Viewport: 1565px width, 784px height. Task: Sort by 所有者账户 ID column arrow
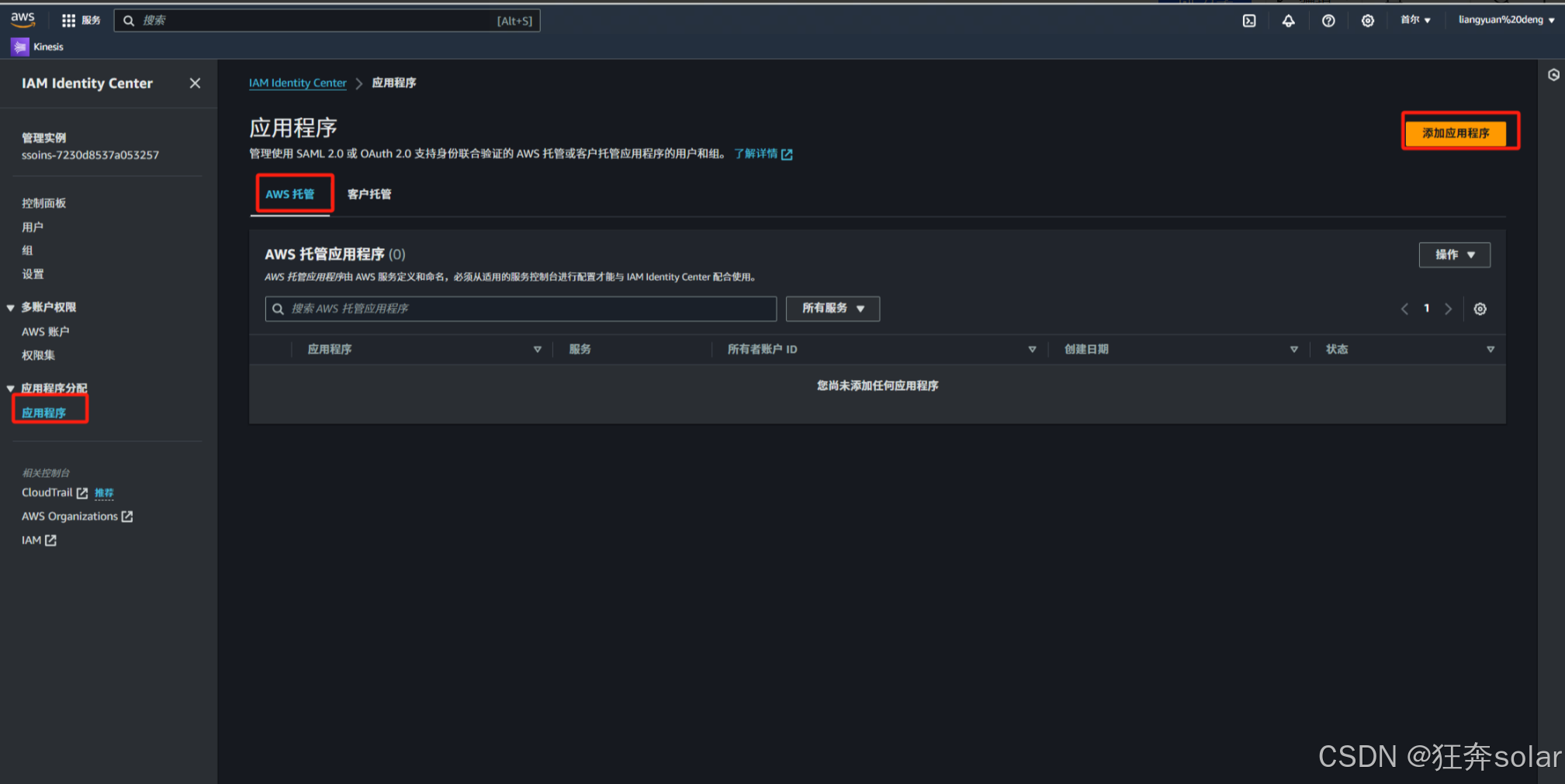(1032, 350)
